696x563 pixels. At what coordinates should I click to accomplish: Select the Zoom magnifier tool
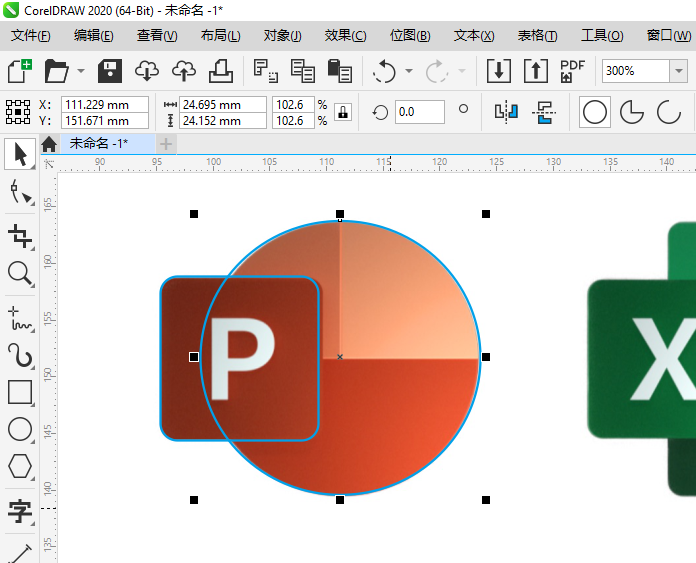[x=19, y=273]
